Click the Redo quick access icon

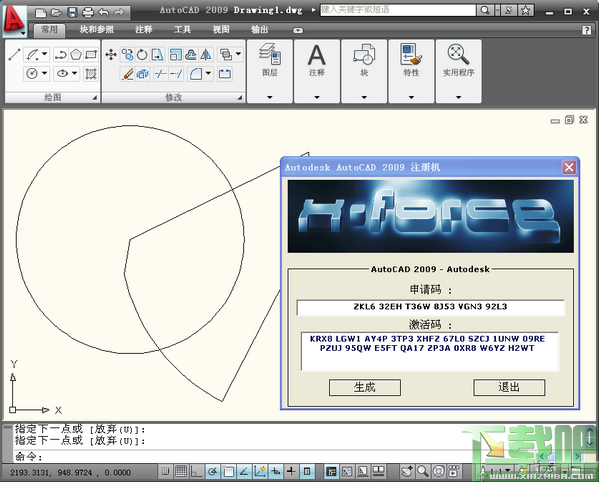119,13
